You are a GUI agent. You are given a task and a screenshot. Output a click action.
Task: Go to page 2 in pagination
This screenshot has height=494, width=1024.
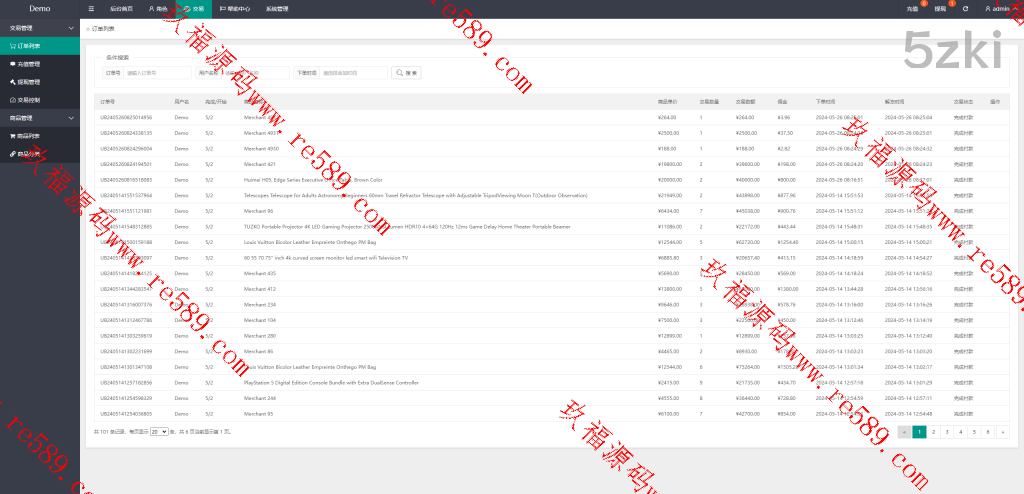pyautogui.click(x=932, y=432)
